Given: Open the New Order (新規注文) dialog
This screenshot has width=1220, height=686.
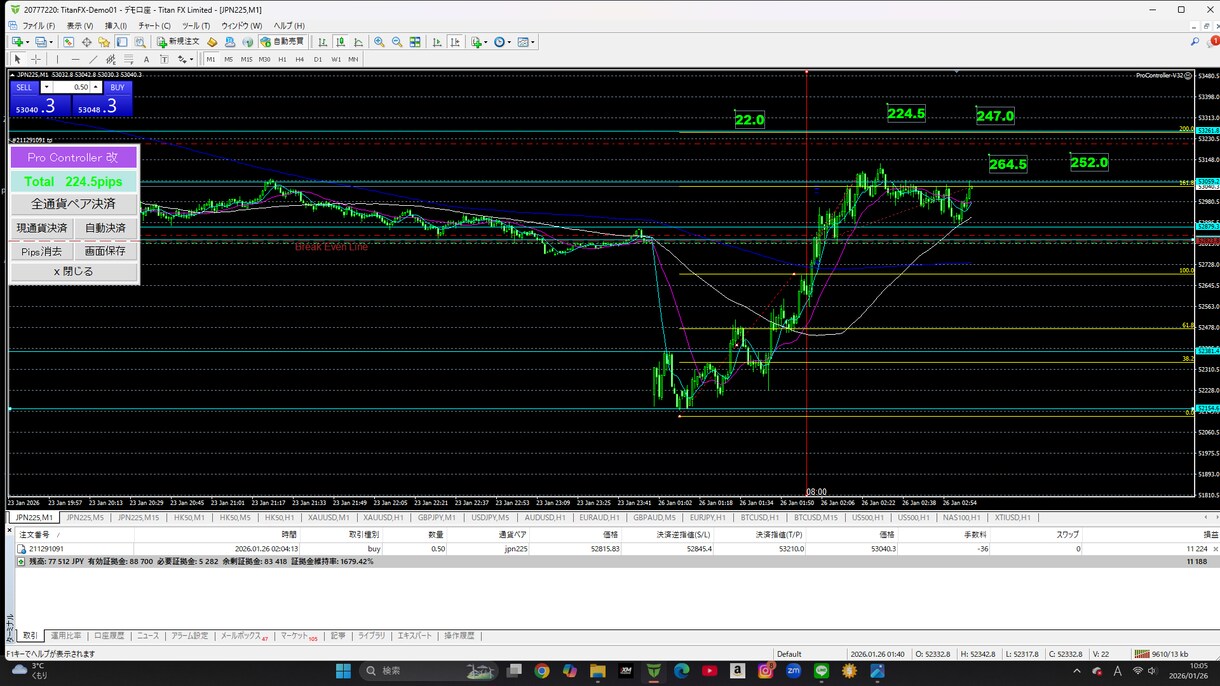Looking at the screenshot, I should [x=178, y=42].
